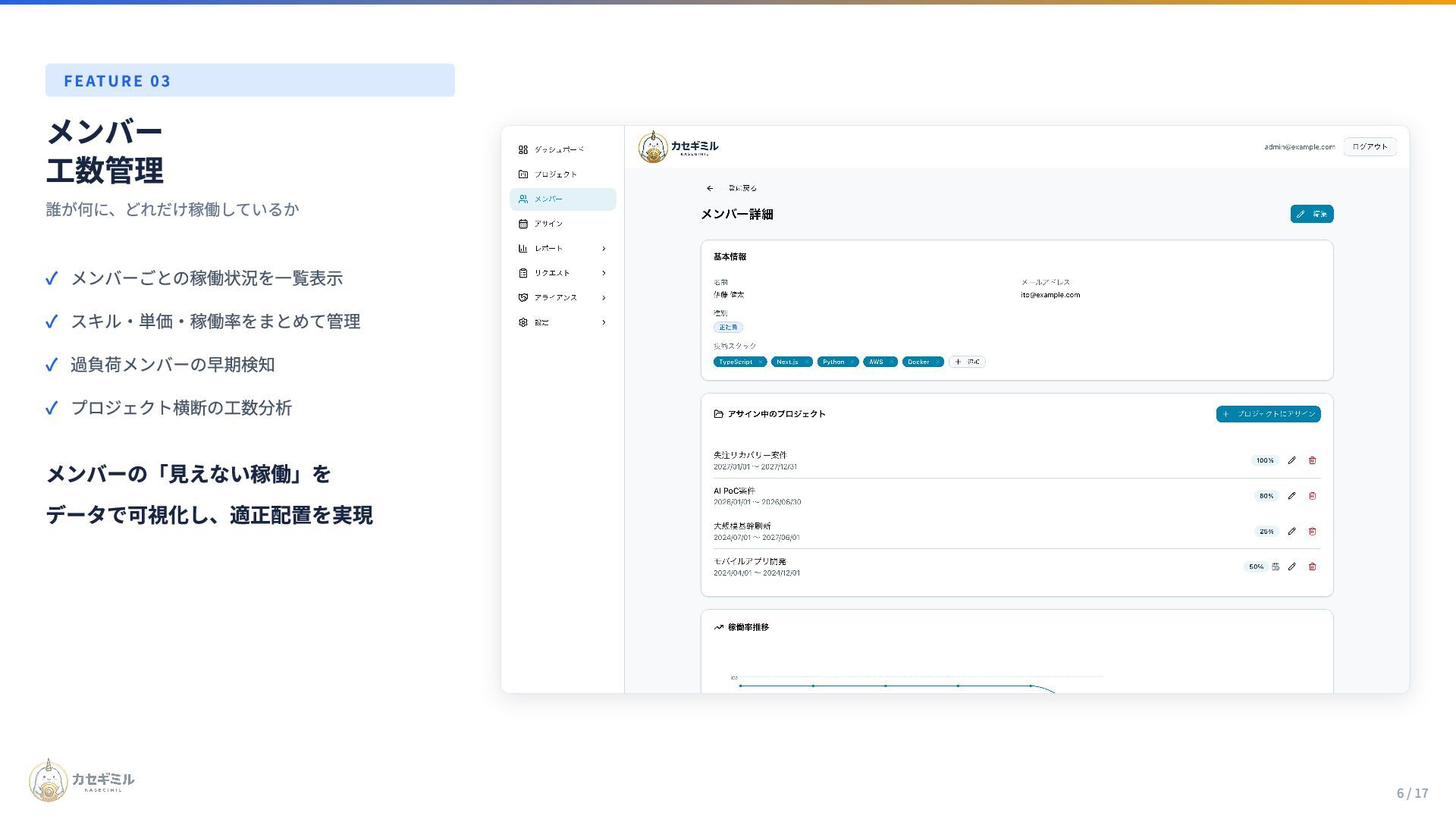Viewport: 1456px width, 819px height.
Task: Remove the Docker skill tag
Action: [x=937, y=362]
